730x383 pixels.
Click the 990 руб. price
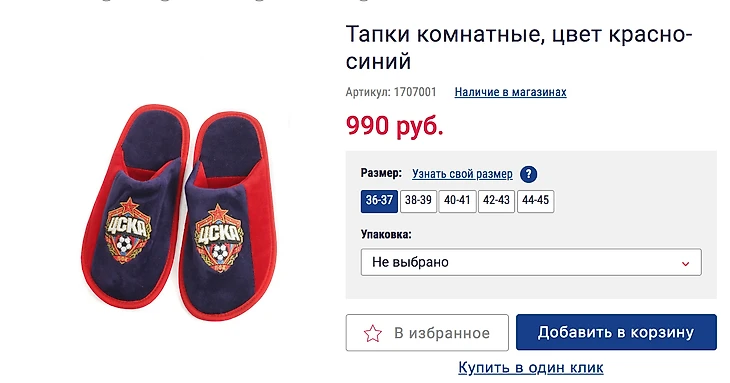[394, 125]
